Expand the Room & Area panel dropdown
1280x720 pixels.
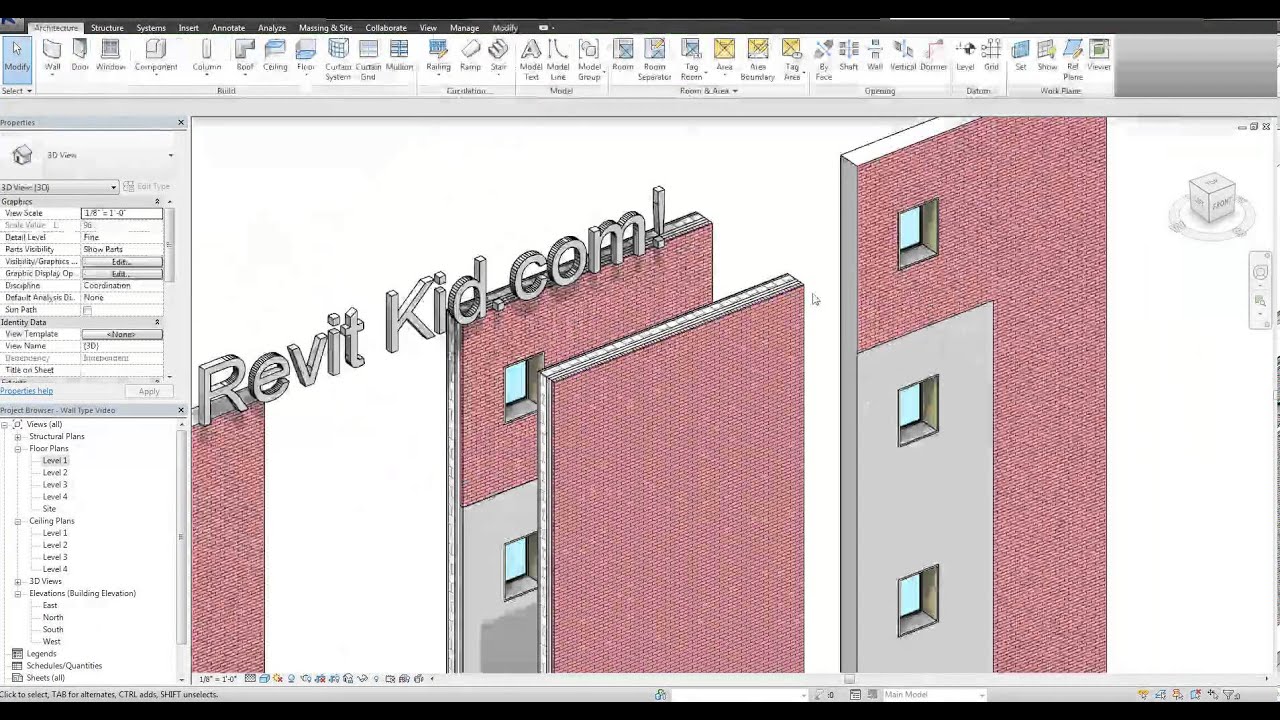point(708,91)
